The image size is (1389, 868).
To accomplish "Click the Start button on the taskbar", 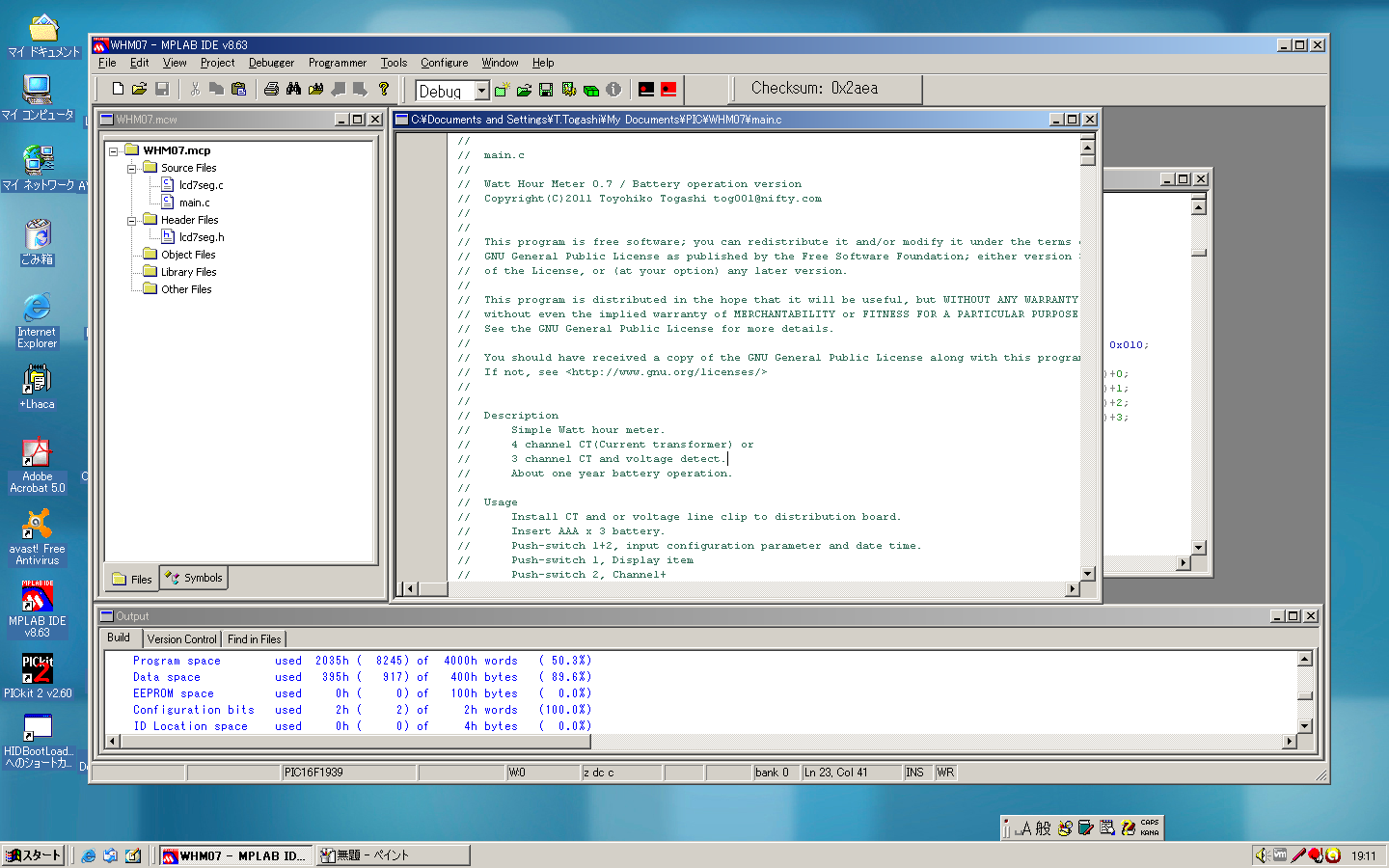I will 34,855.
